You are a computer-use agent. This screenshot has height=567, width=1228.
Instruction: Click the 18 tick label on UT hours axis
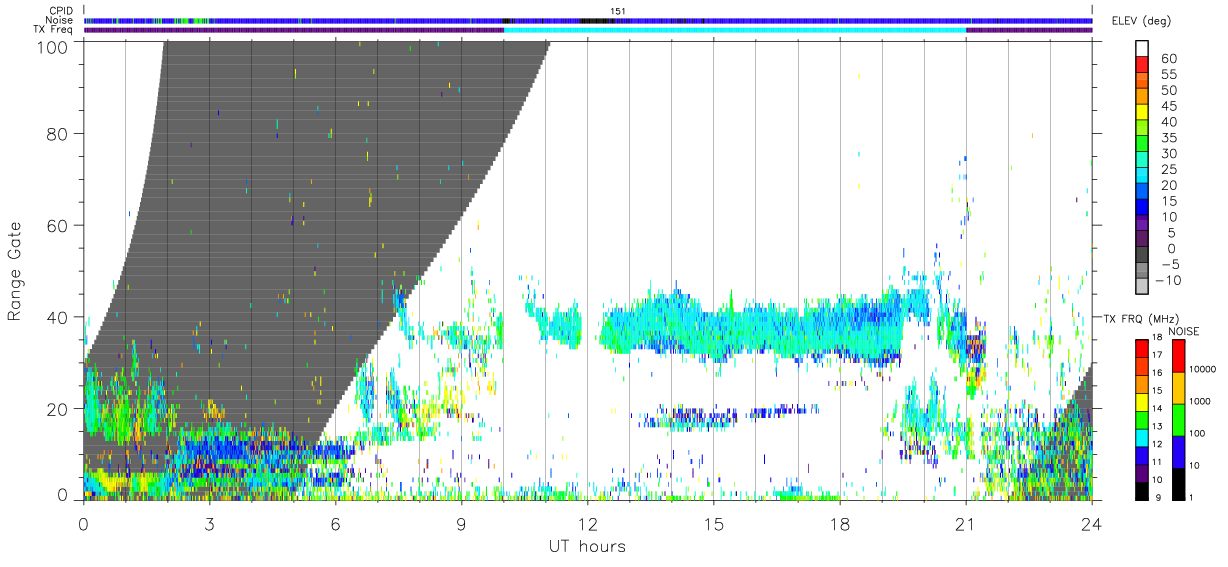[840, 523]
